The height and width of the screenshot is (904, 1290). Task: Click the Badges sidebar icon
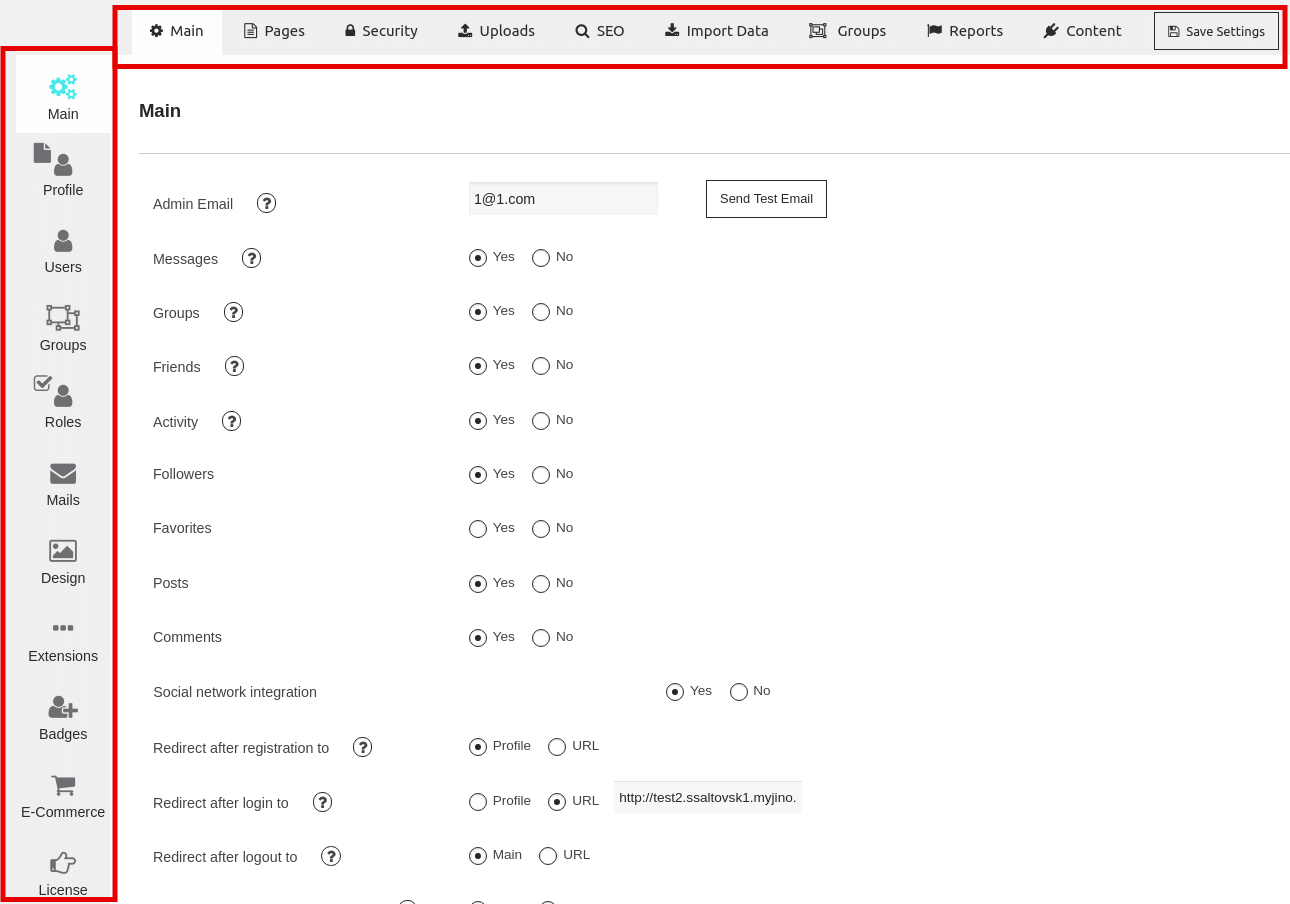point(62,717)
